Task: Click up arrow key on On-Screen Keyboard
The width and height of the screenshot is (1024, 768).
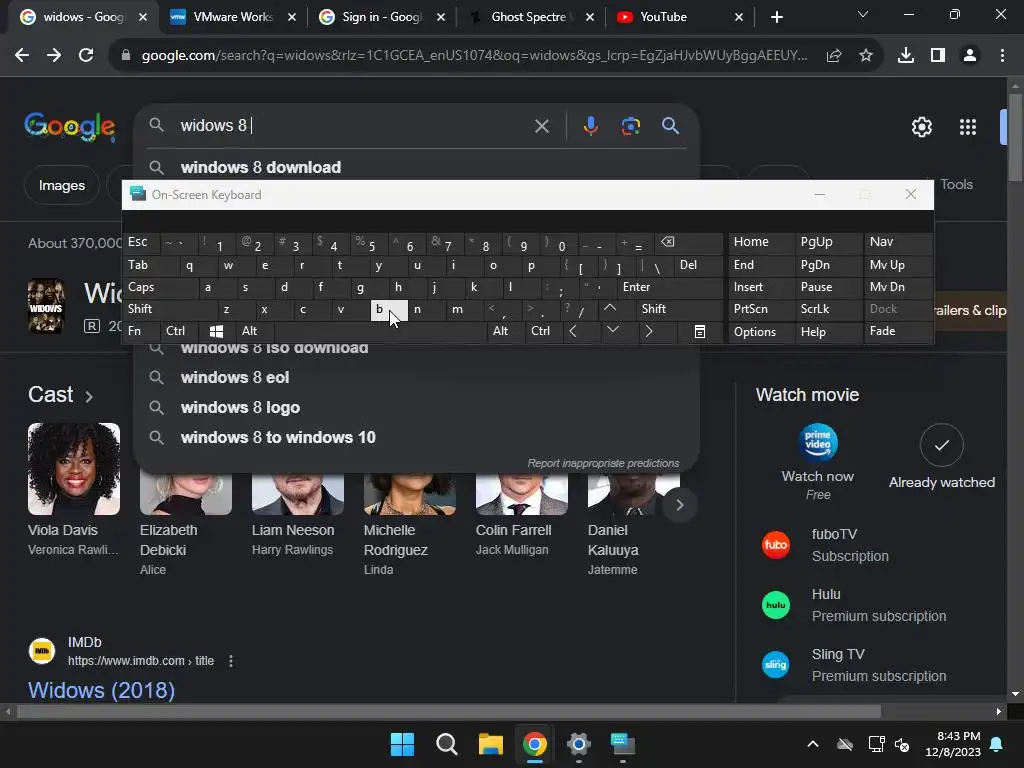Action: click(609, 308)
